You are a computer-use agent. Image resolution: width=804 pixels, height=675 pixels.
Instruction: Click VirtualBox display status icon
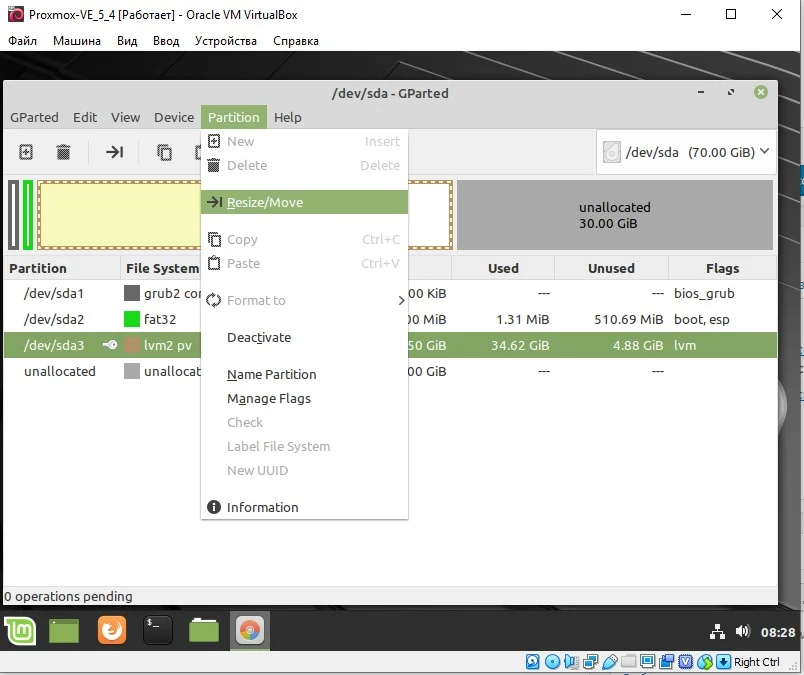(648, 662)
